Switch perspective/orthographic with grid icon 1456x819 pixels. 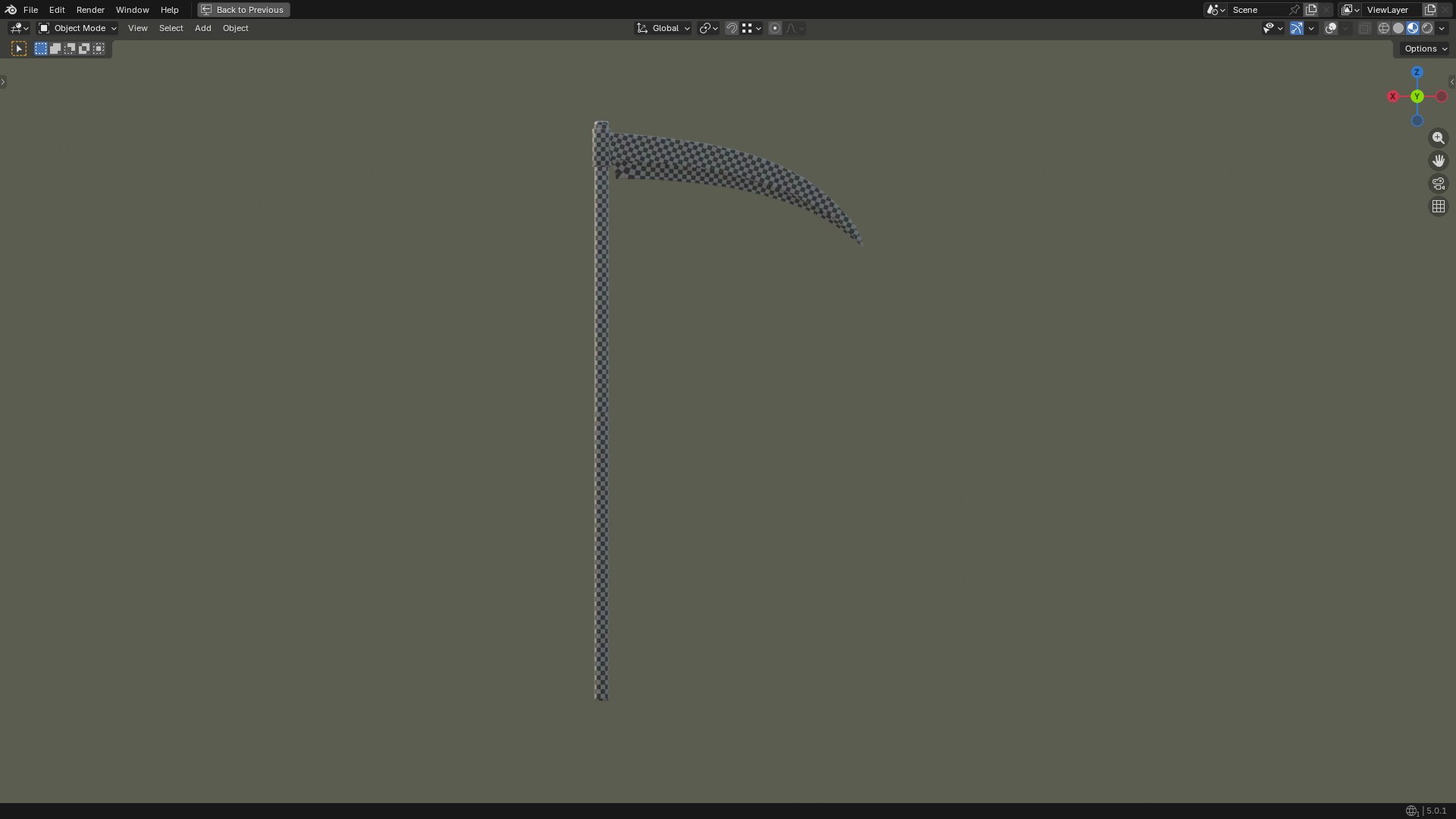[1439, 206]
